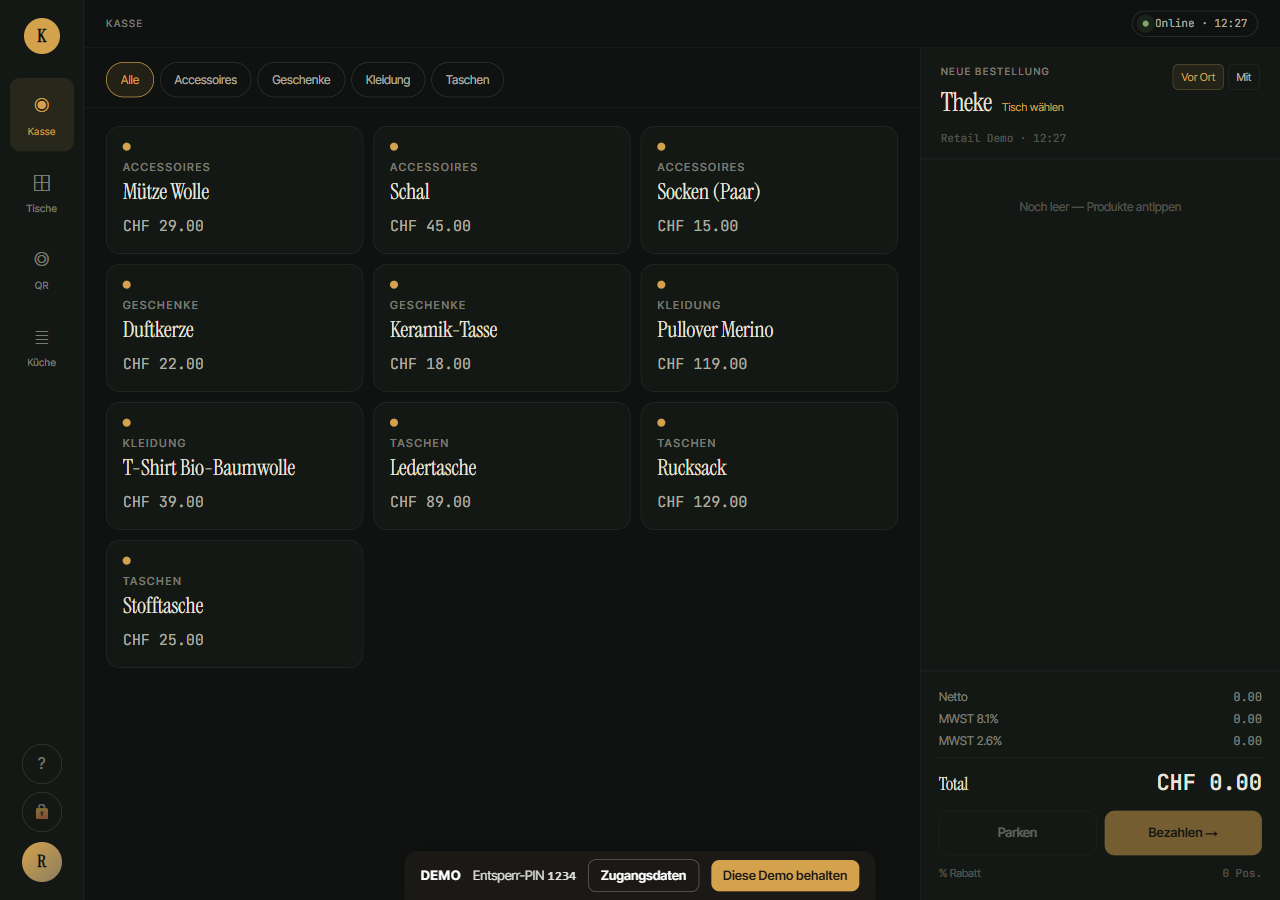Switch order mode to Mit
This screenshot has height=900, width=1280.
1243,77
